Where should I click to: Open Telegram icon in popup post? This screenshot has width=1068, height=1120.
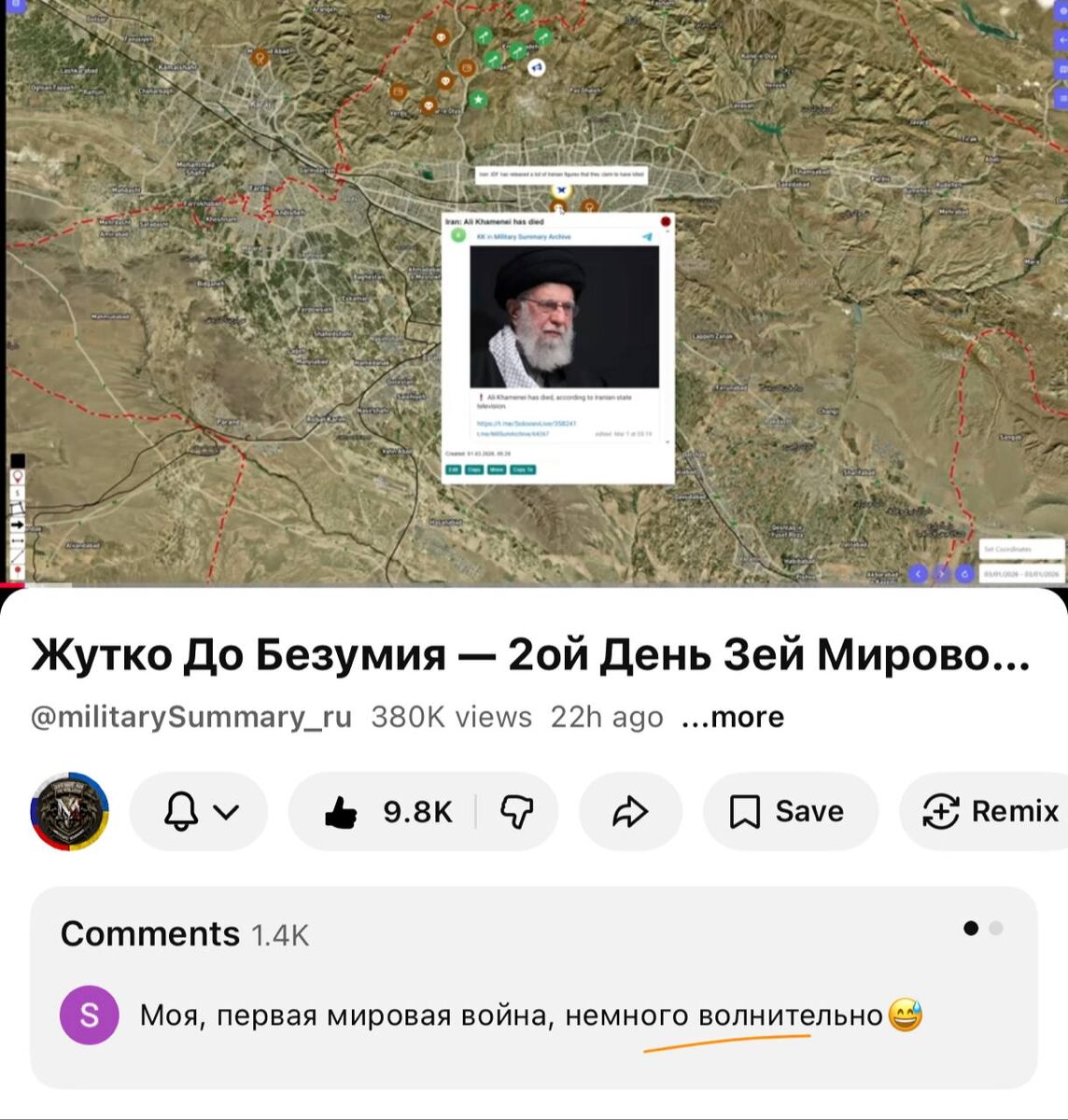coord(647,237)
